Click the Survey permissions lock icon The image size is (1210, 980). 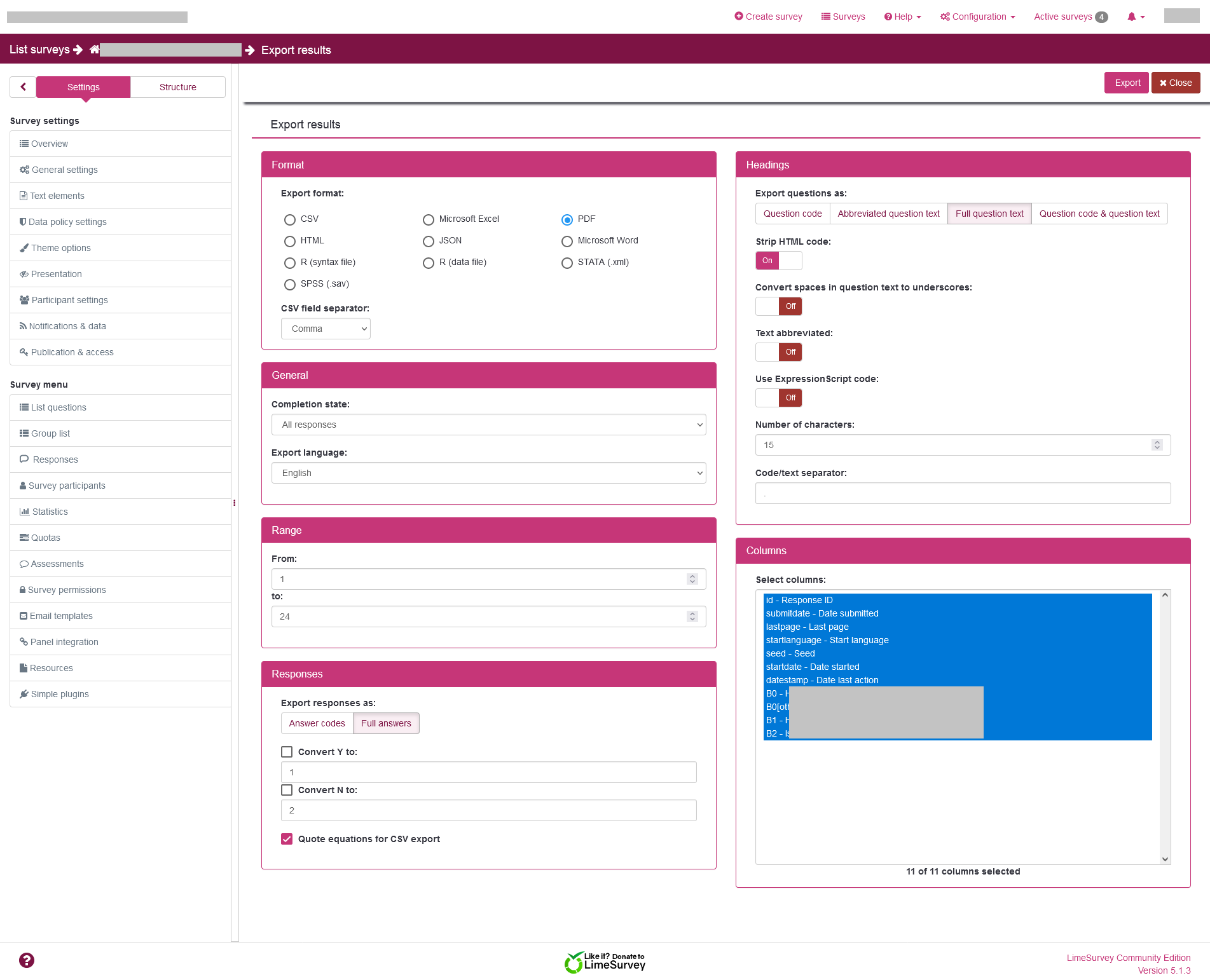pyautogui.click(x=23, y=590)
